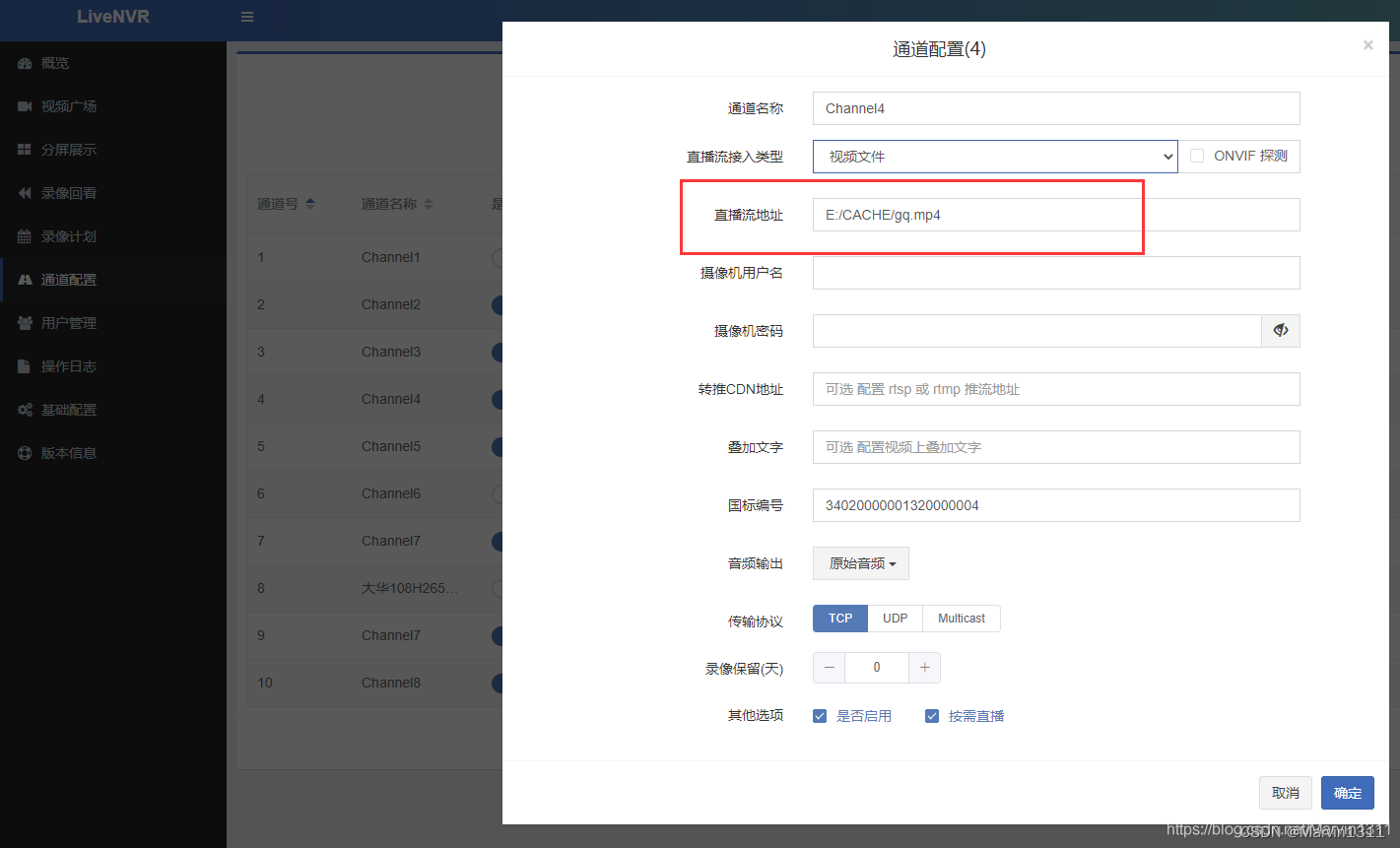Click 大华108H265 channel name in table
The image size is (1400, 848).
[410, 588]
